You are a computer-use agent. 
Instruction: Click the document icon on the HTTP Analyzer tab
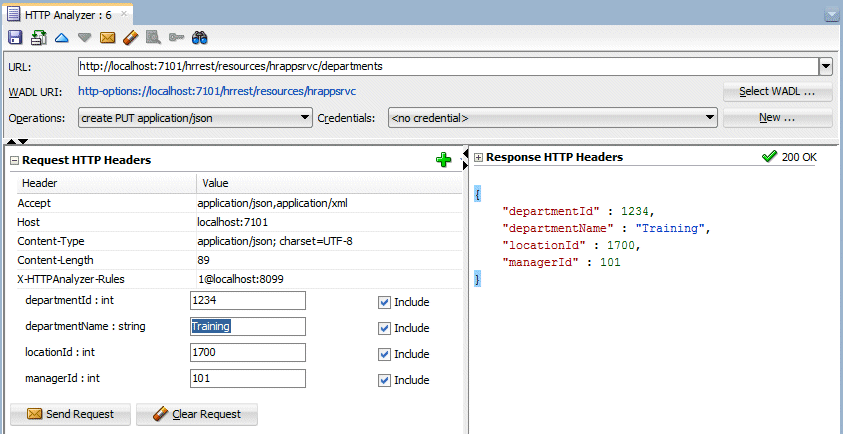pos(13,15)
